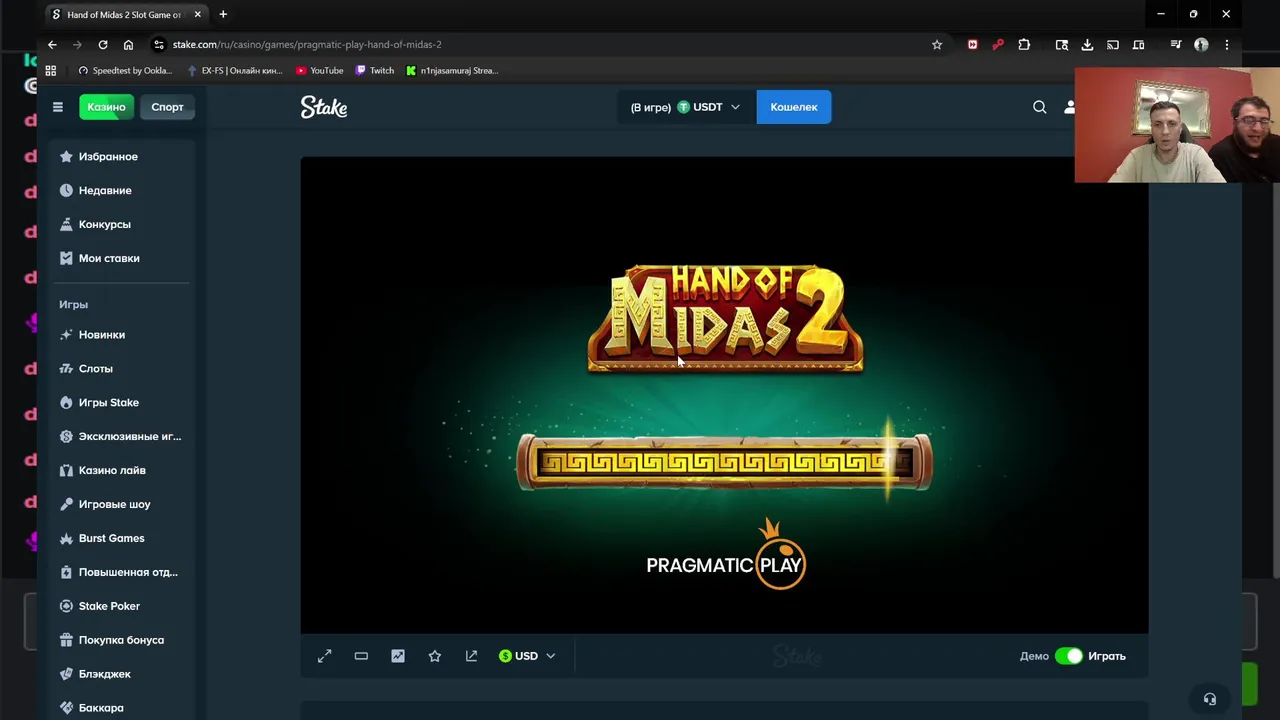1280x720 pixels.
Task: Open the site search magnifier
Action: [1040, 107]
